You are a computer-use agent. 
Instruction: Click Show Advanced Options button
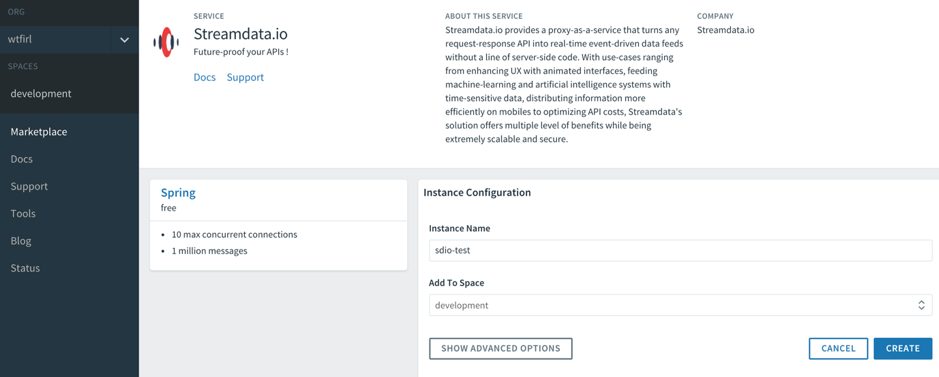pyautogui.click(x=501, y=348)
